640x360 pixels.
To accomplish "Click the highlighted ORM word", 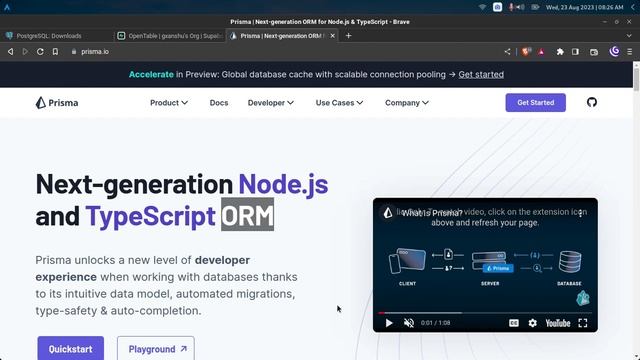I will (x=247, y=215).
